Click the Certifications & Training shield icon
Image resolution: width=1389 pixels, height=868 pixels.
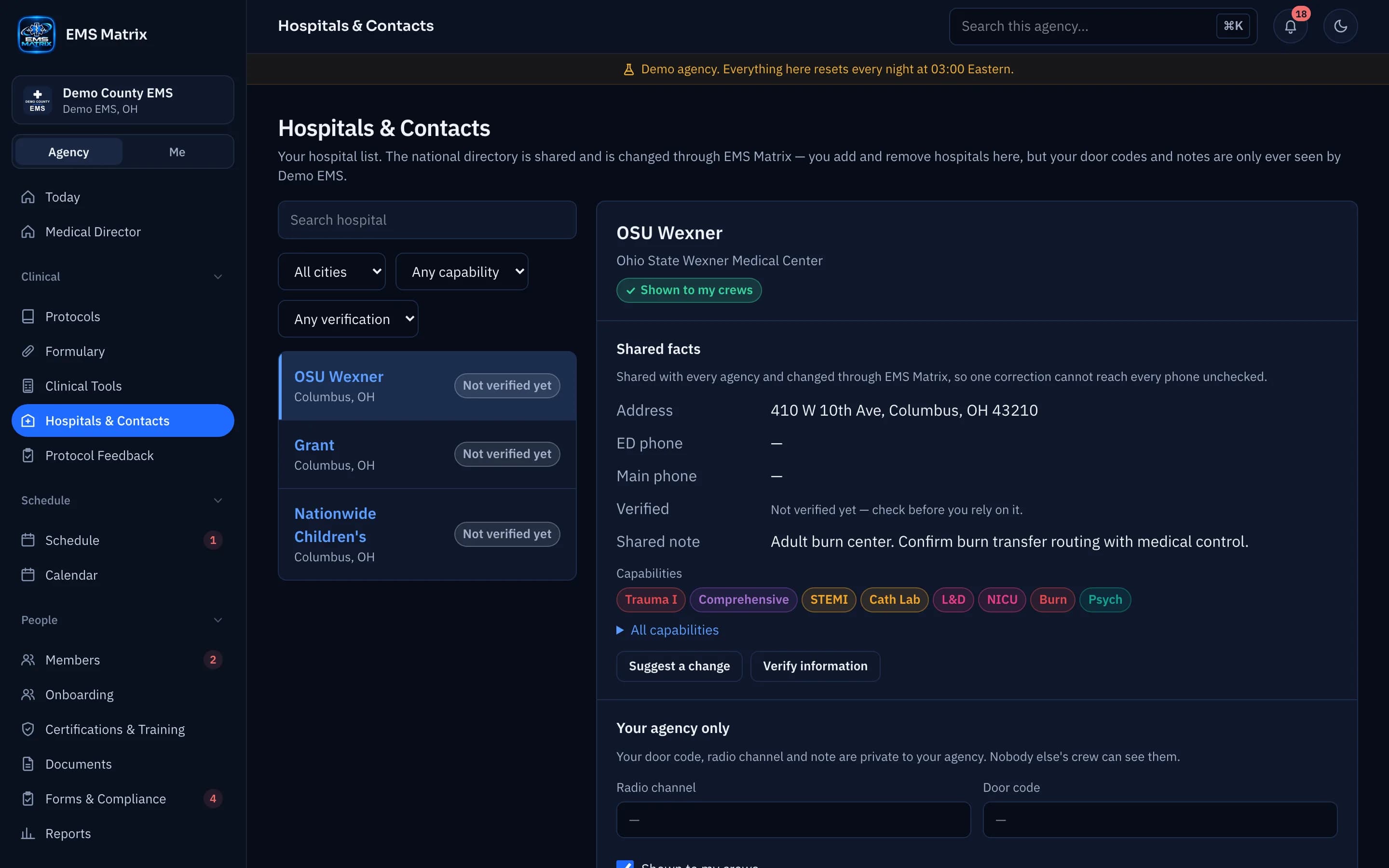pos(28,729)
